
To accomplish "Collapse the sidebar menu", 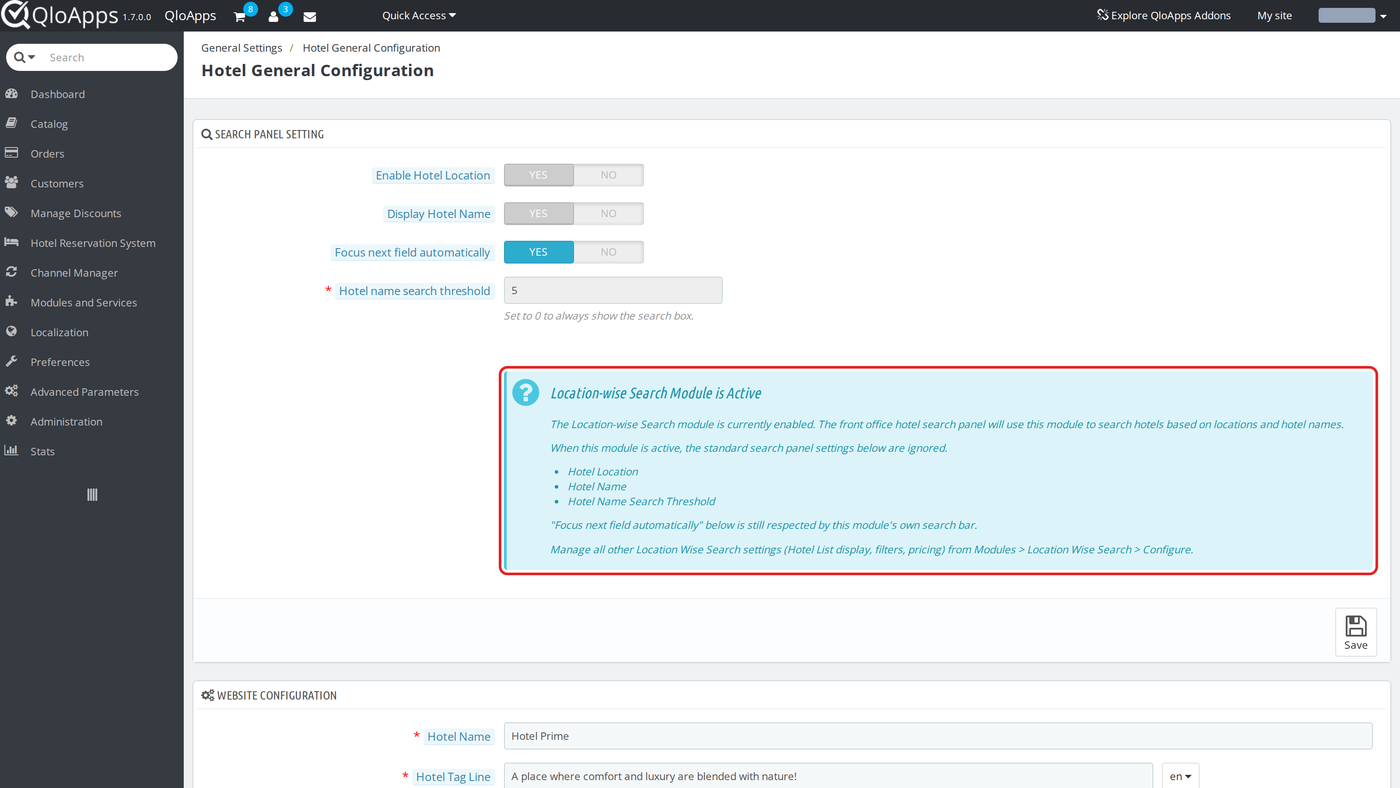I will click(x=92, y=495).
